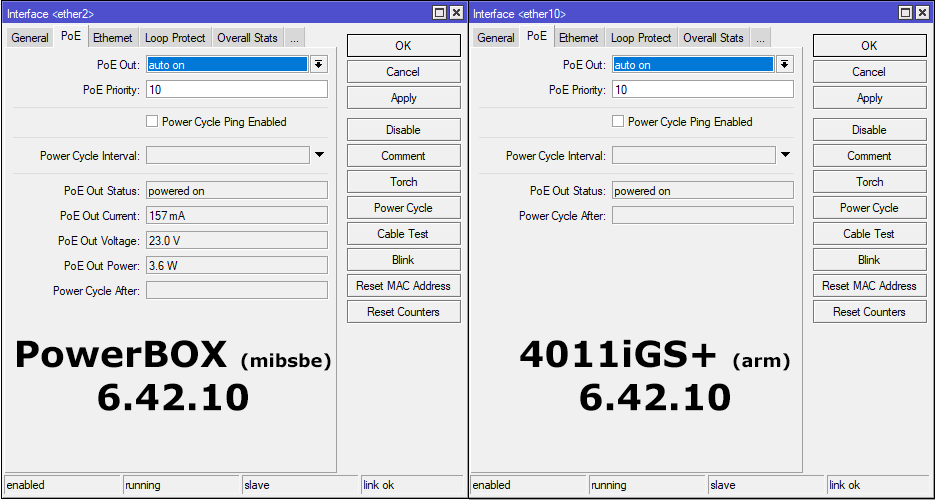Expand Power Cycle Interval arrow in ether2 window
The width and height of the screenshot is (935, 500).
pyautogui.click(x=319, y=156)
